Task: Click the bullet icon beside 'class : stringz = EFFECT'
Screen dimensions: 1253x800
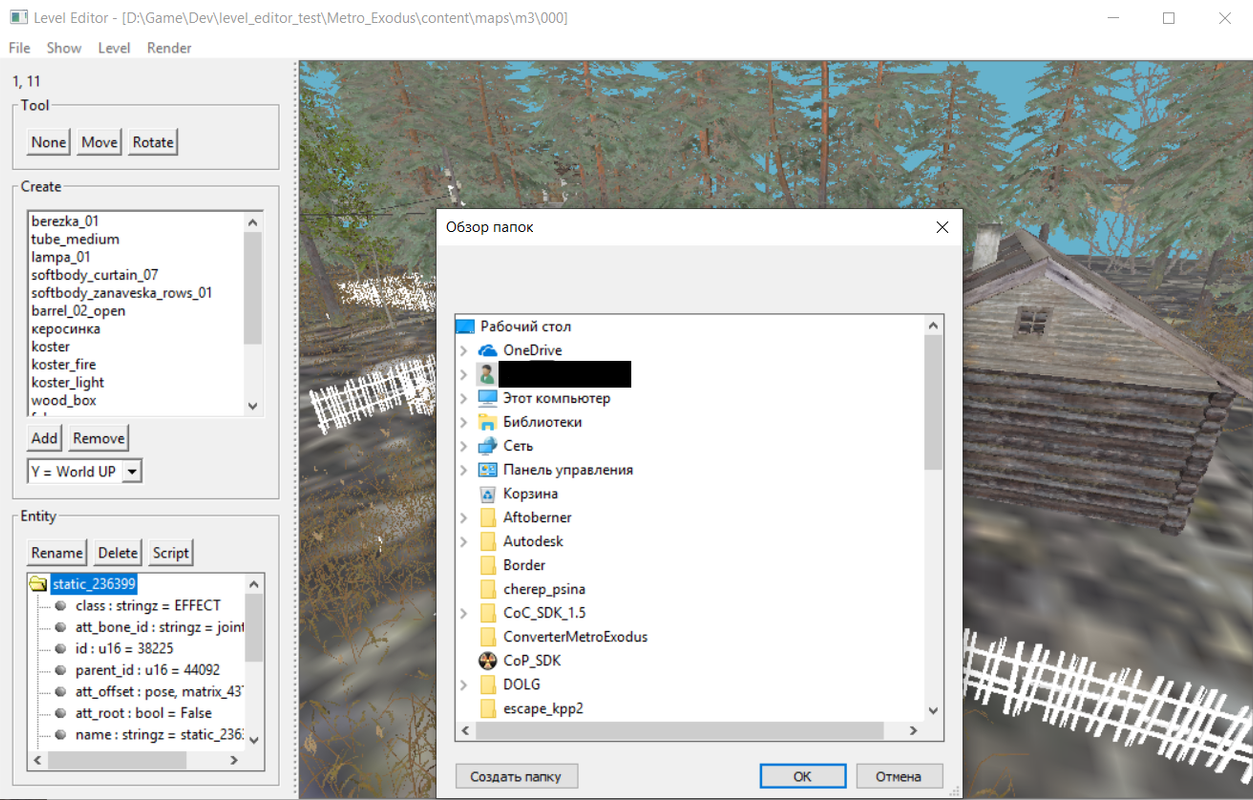Action: click(x=60, y=606)
